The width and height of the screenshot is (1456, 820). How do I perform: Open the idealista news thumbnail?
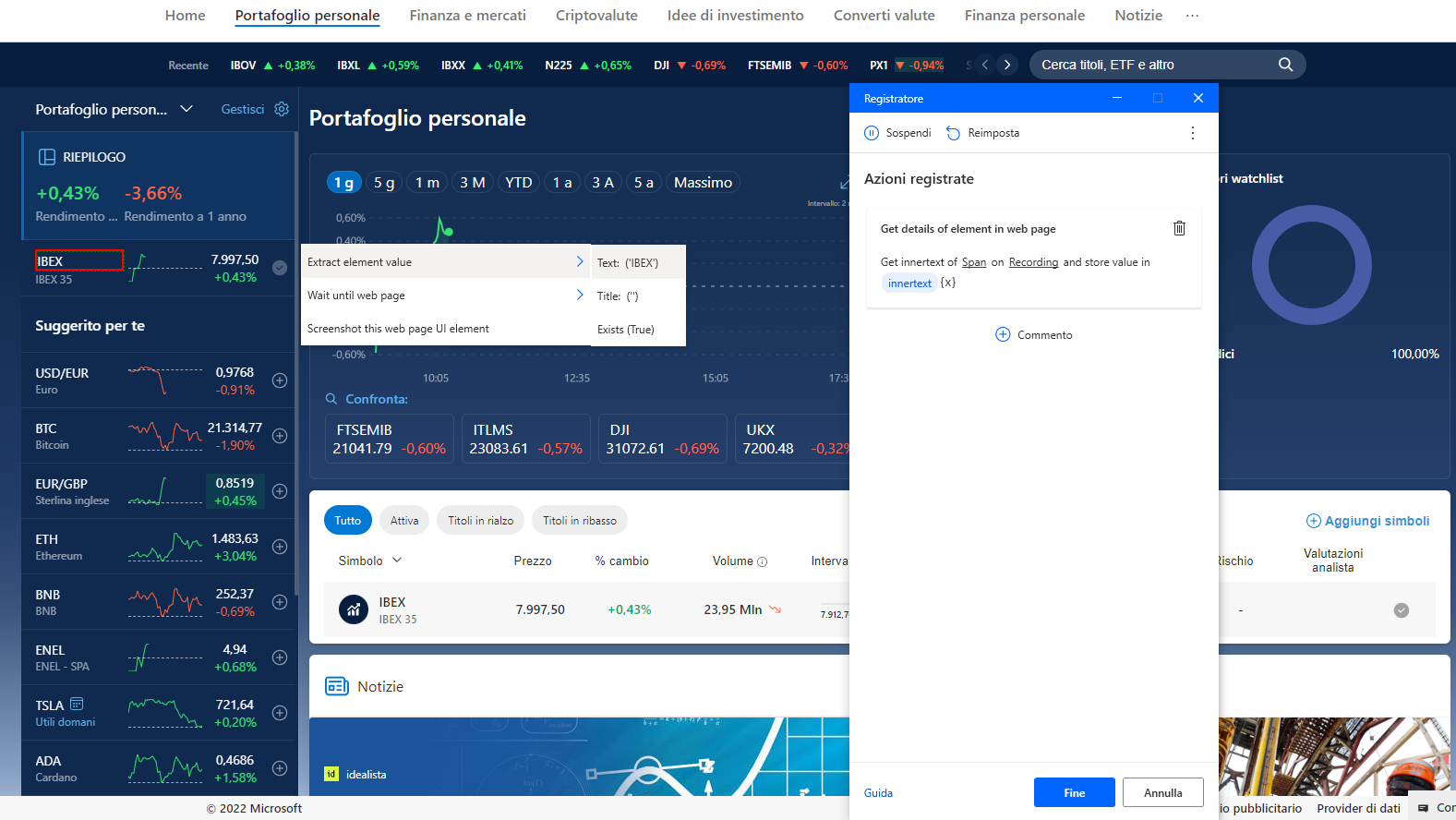(x=579, y=756)
